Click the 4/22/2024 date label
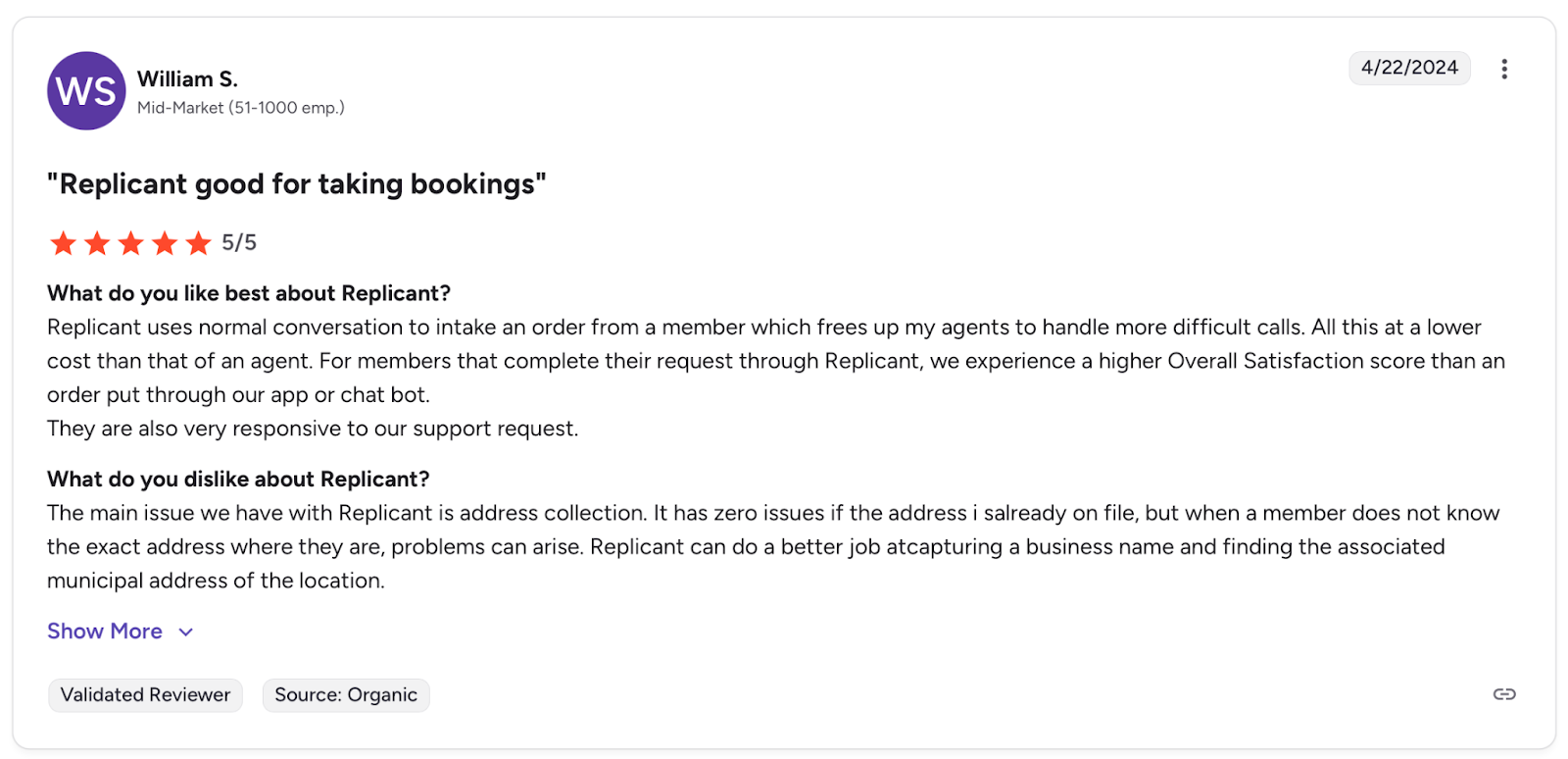Screen dimensions: 1568x759 click(1408, 68)
